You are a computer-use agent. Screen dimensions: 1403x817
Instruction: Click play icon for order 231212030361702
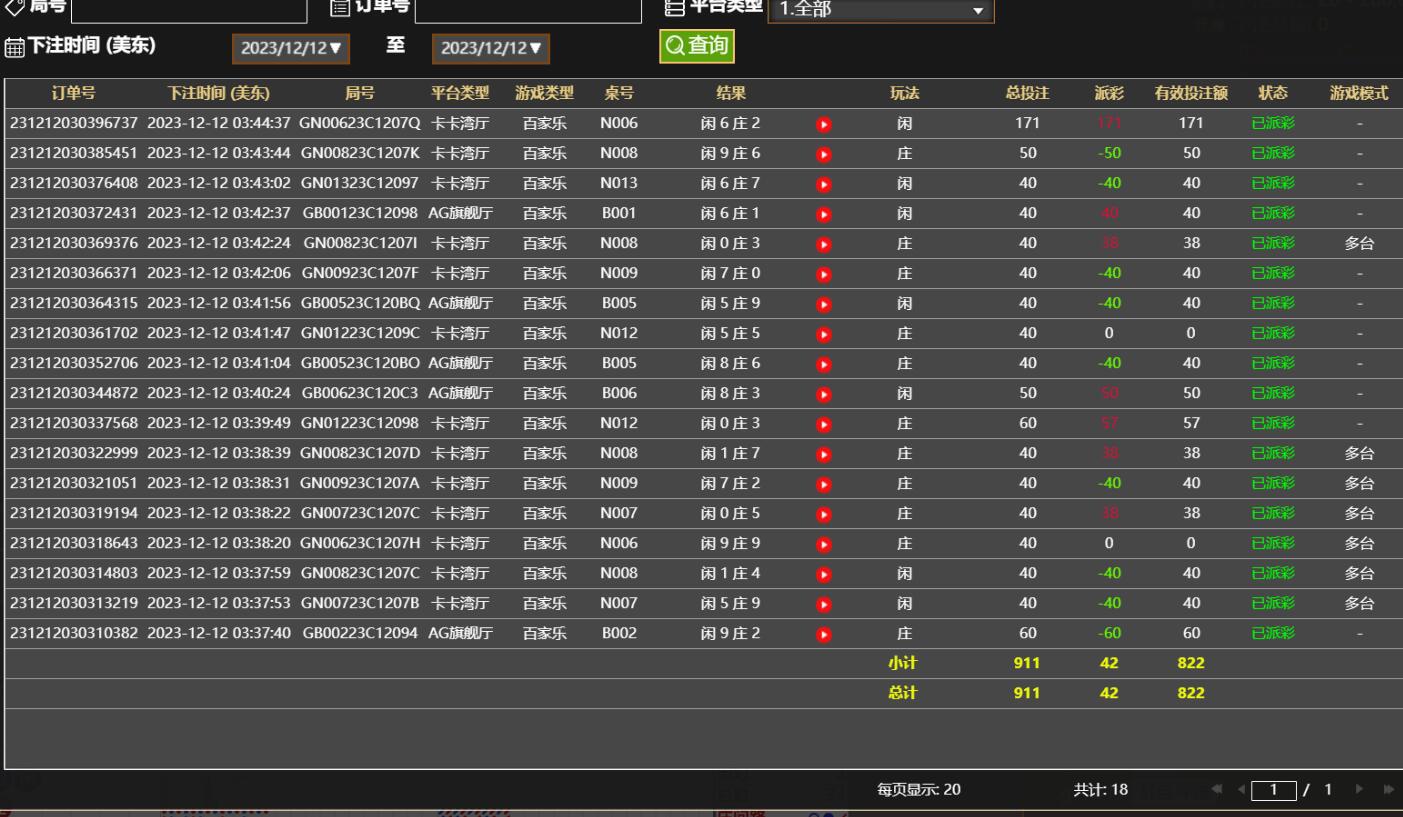pyautogui.click(x=824, y=334)
